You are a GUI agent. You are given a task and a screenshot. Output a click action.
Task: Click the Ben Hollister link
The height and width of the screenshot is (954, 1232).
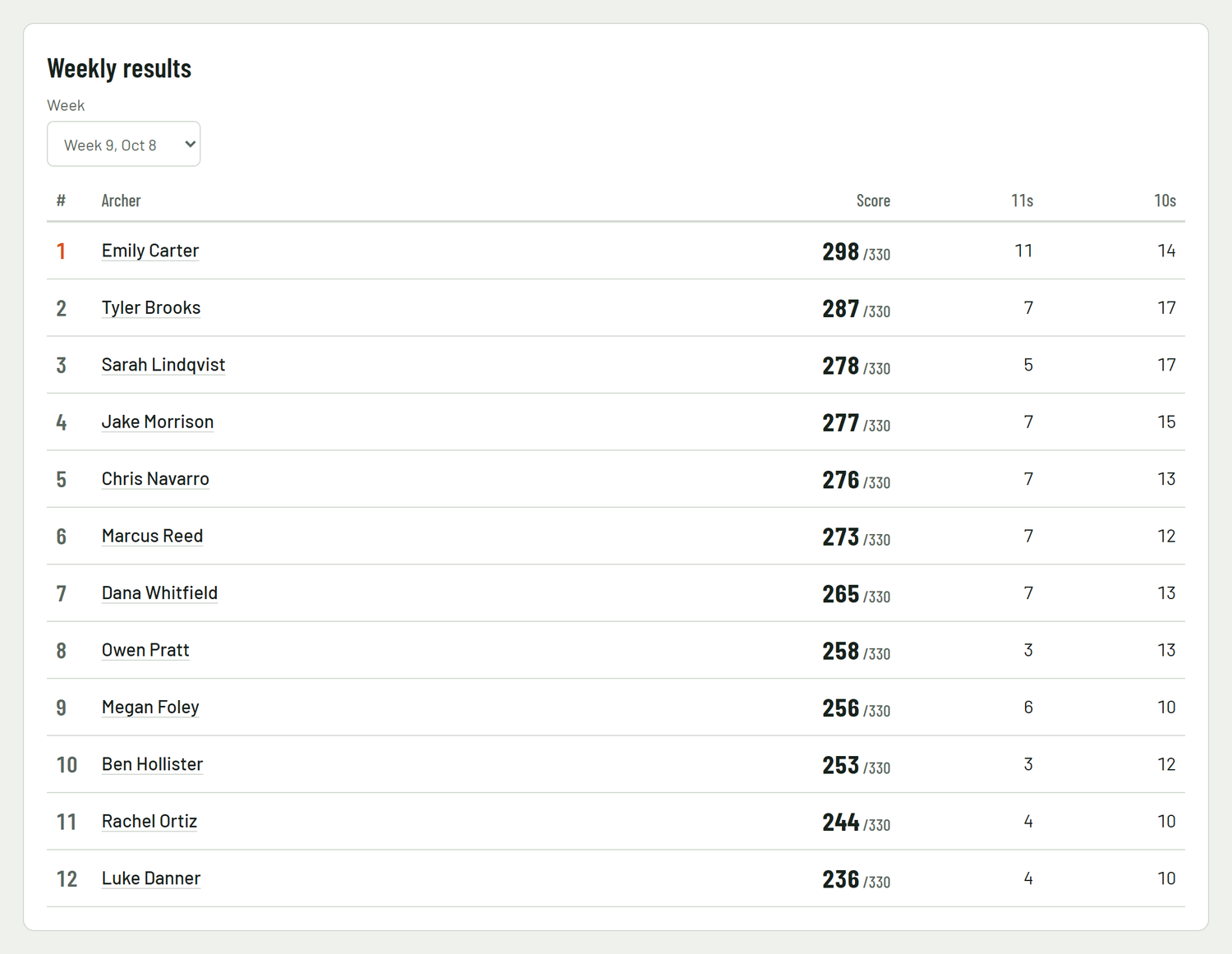coord(152,764)
